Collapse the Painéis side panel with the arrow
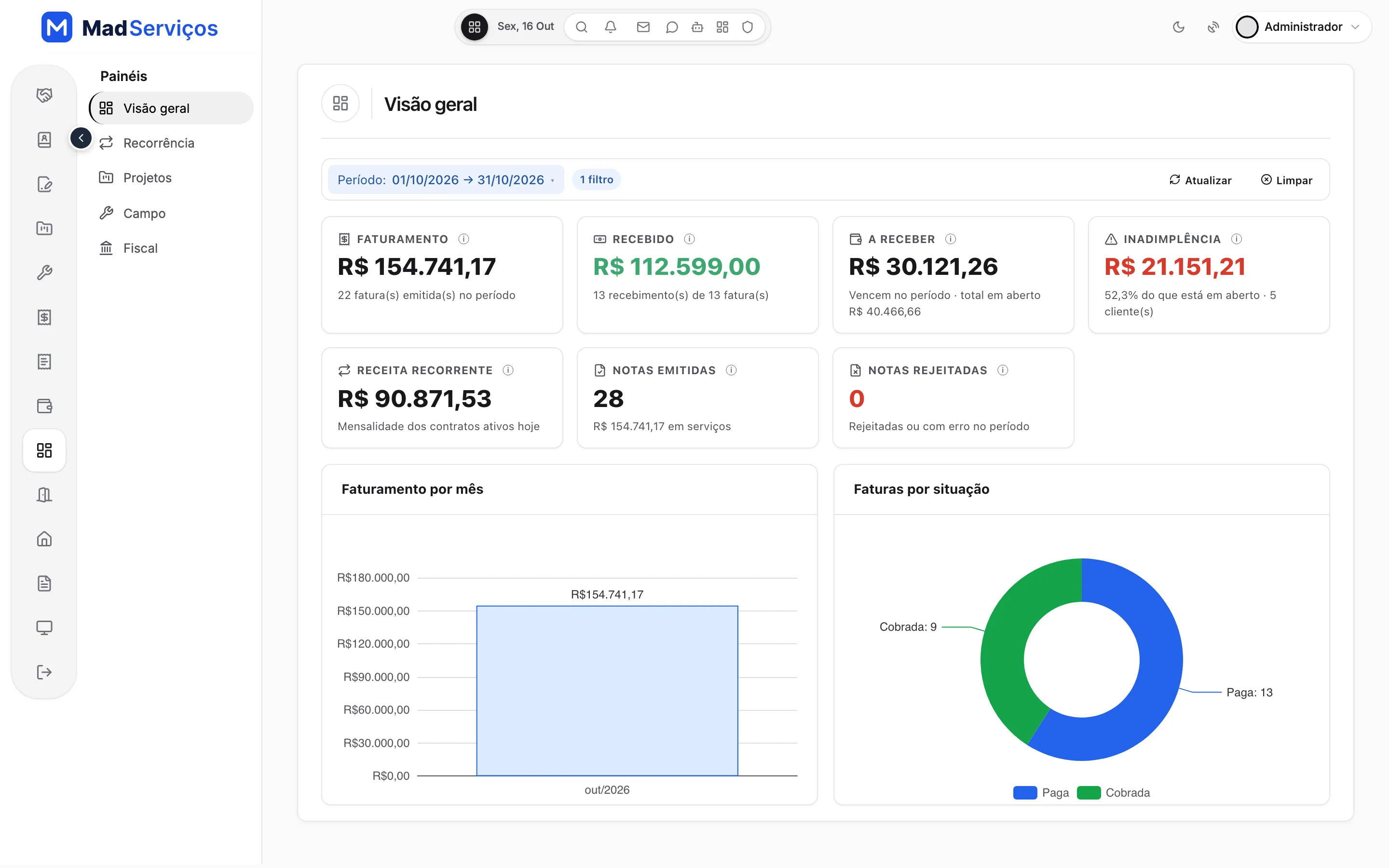Viewport: 1389px width, 868px height. pos(81,138)
